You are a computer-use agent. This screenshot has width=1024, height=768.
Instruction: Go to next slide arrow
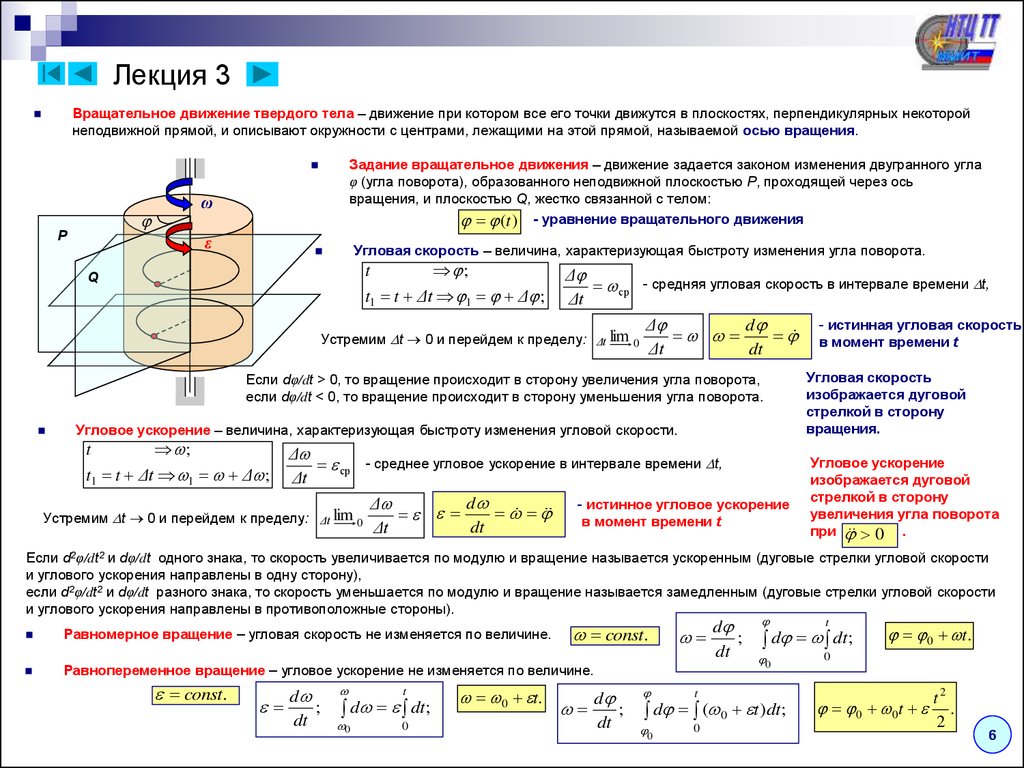tap(262, 74)
